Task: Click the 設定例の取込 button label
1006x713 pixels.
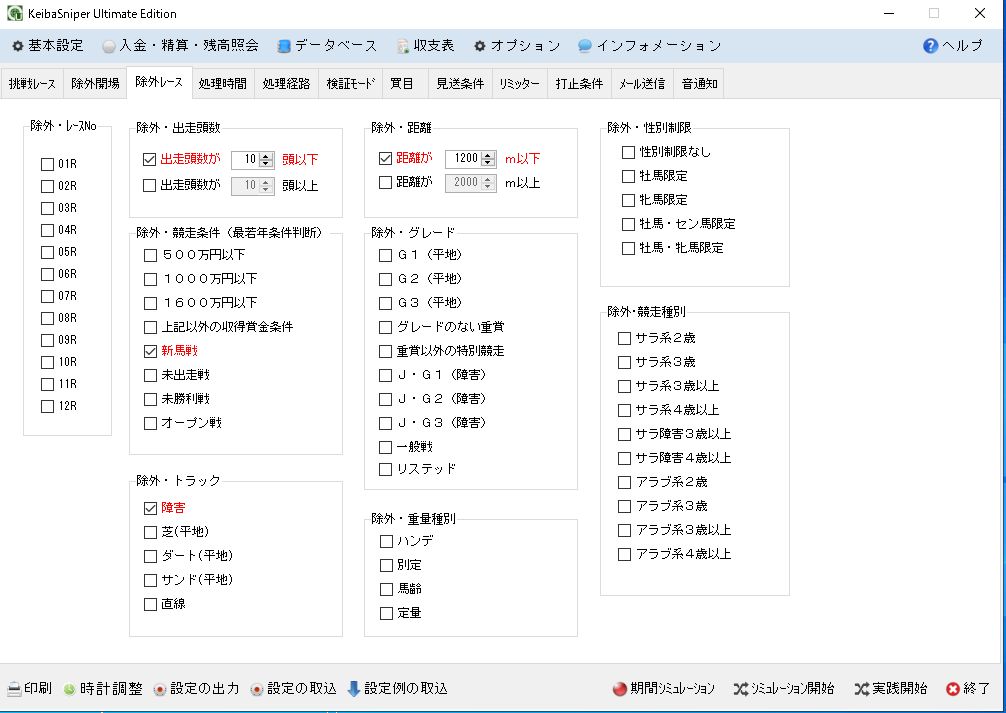Action: (406, 689)
